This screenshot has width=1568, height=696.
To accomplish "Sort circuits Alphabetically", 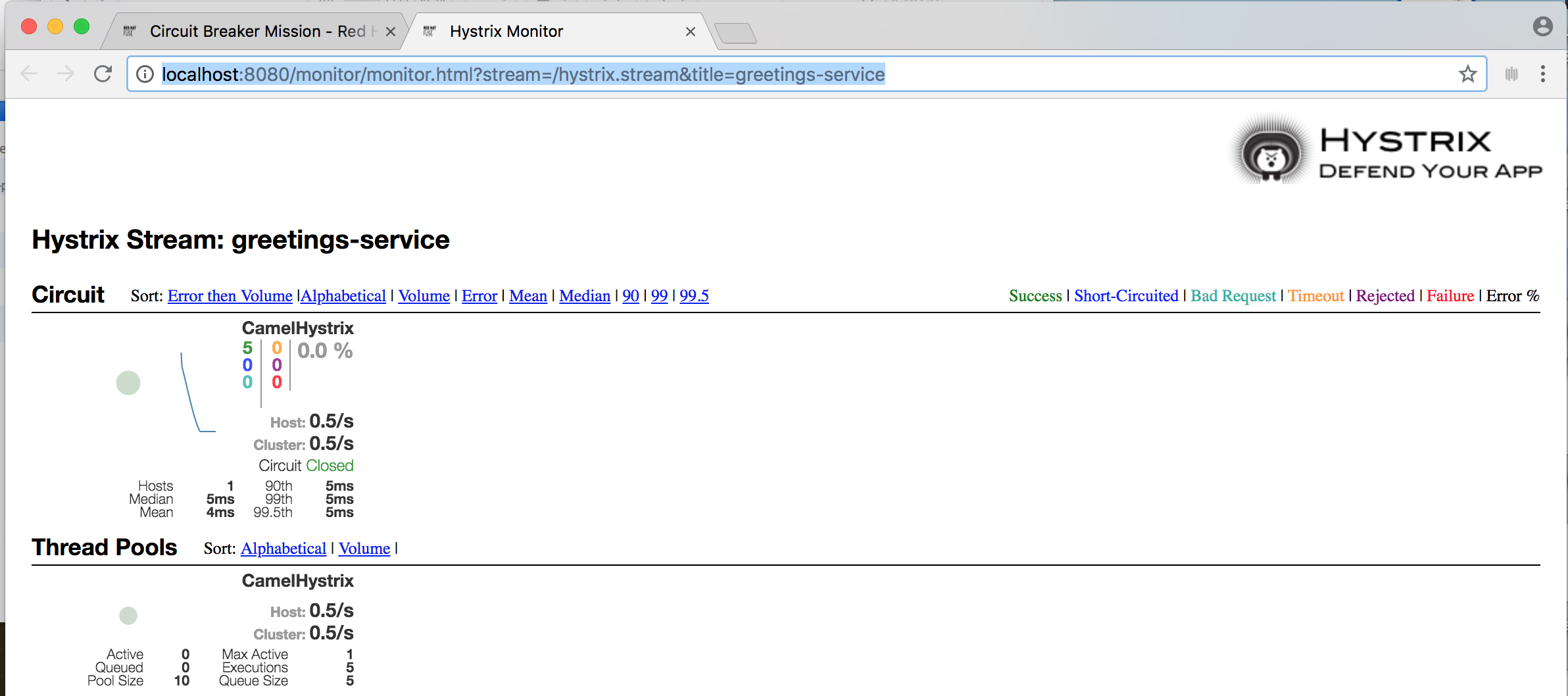I will tap(343, 296).
